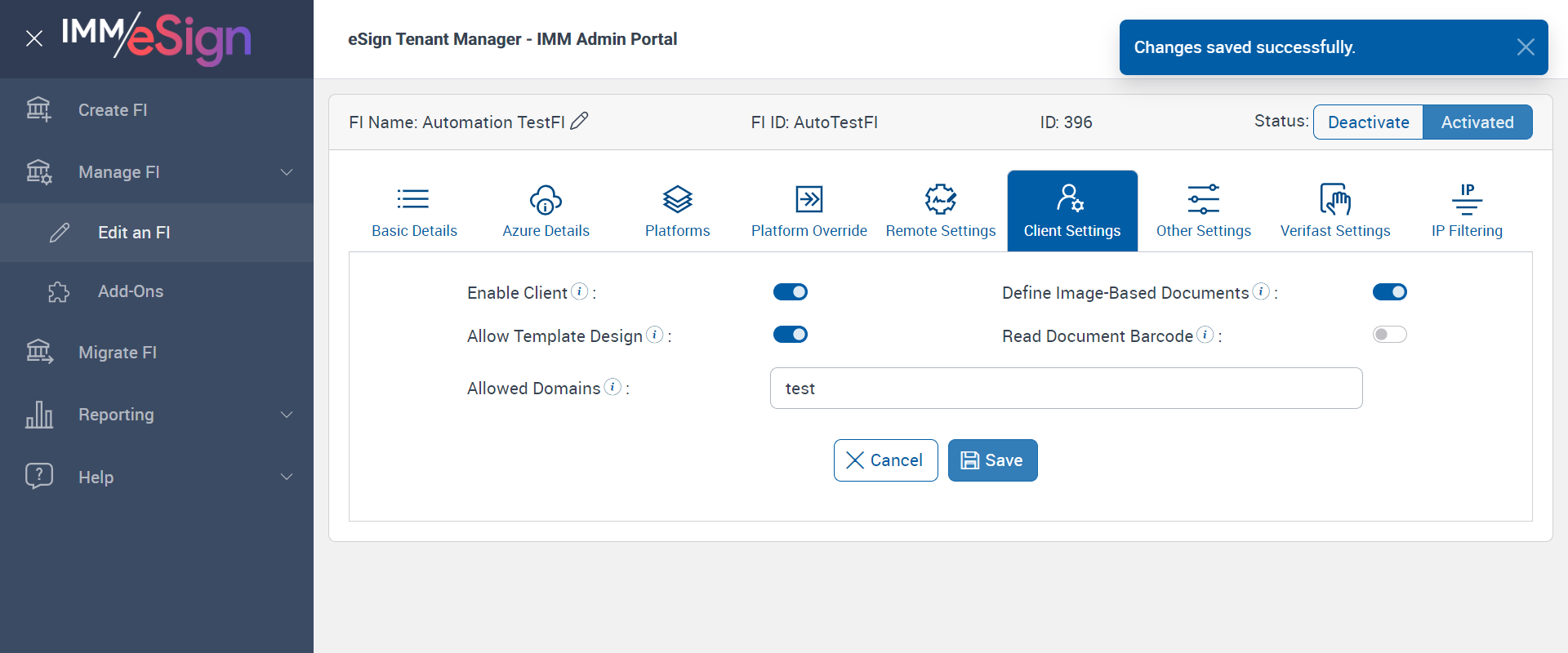Dismiss the 'Changes saved successfully' notification
1568x653 pixels.
coord(1525,47)
